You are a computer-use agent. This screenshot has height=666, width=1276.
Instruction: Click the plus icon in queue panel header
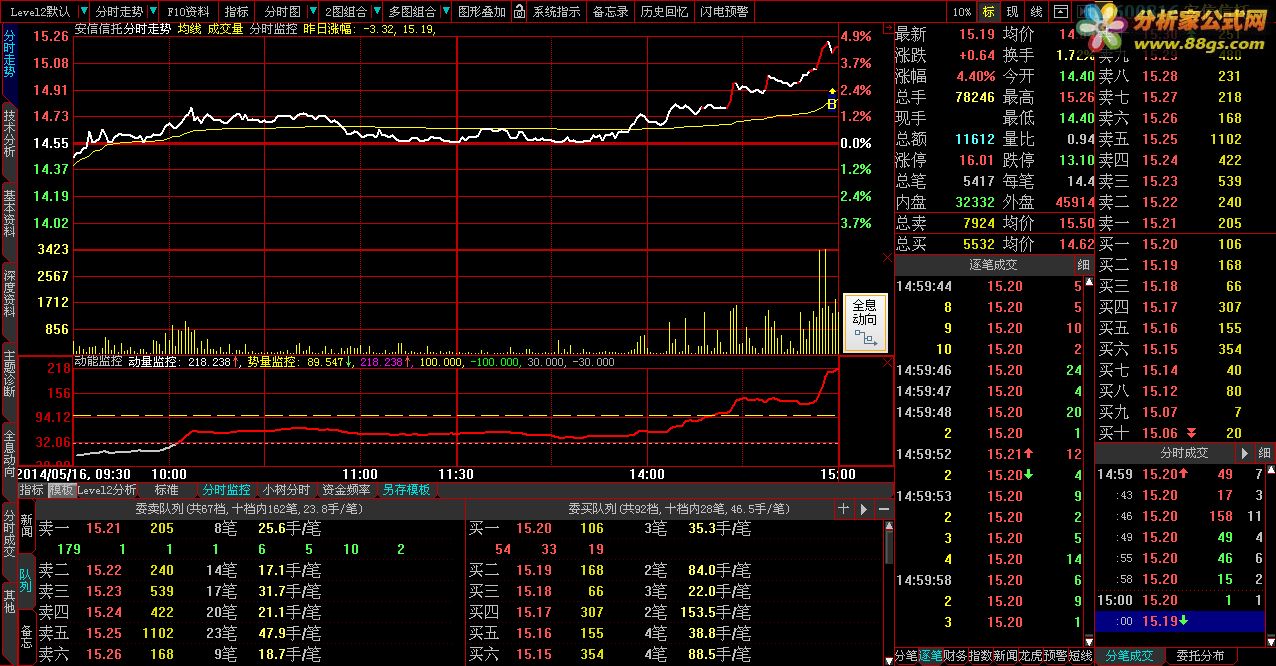coord(844,509)
